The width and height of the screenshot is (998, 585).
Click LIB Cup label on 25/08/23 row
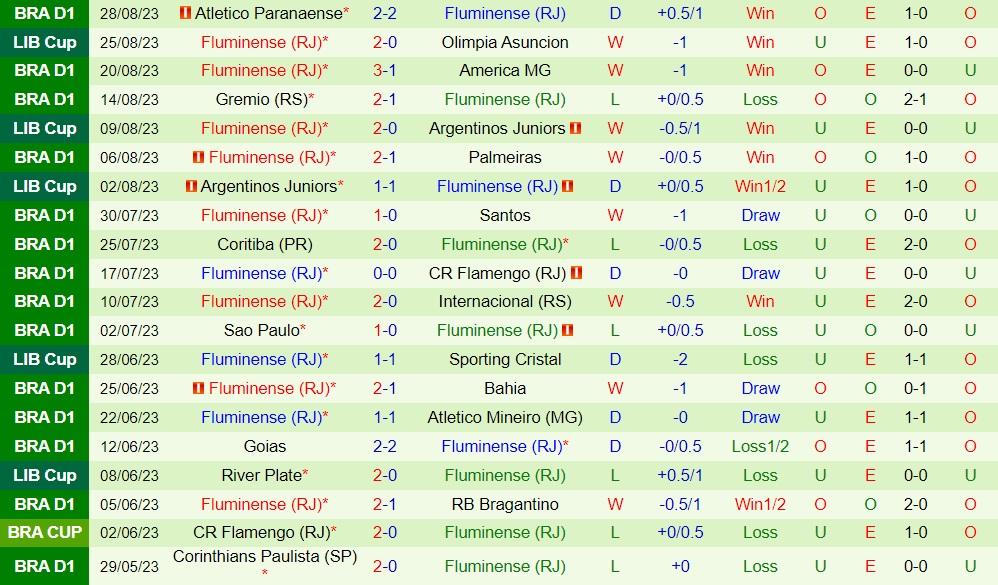(45, 43)
